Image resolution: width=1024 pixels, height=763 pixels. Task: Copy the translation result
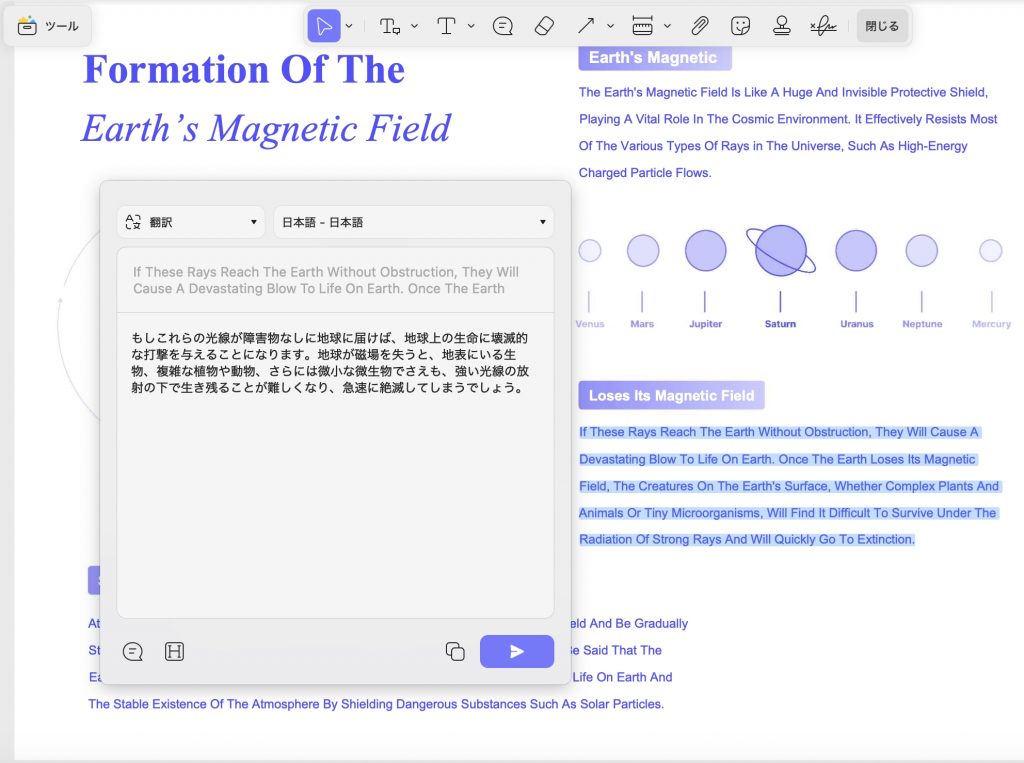[455, 651]
